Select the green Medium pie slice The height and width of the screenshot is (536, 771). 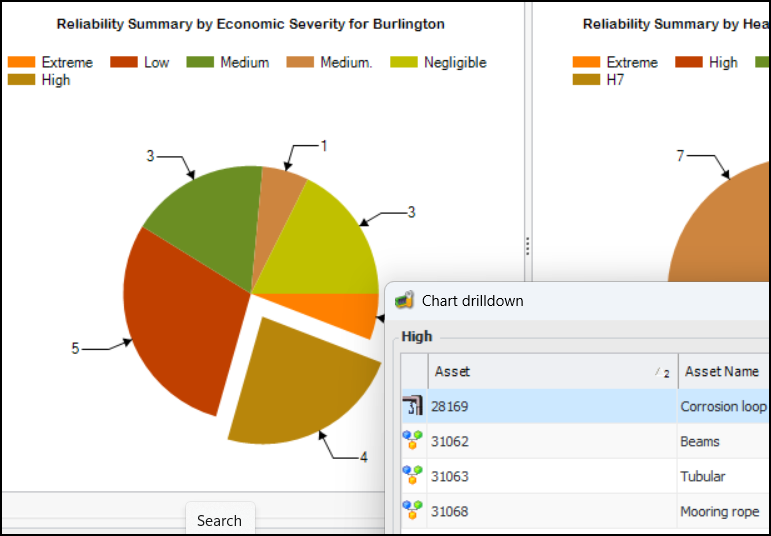(x=211, y=221)
